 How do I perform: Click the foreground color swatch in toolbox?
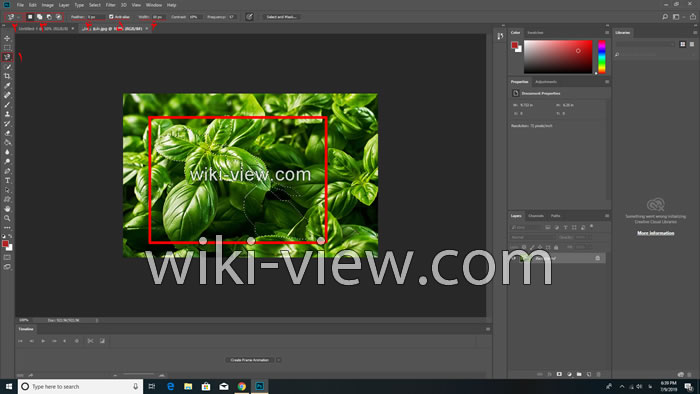[5, 244]
